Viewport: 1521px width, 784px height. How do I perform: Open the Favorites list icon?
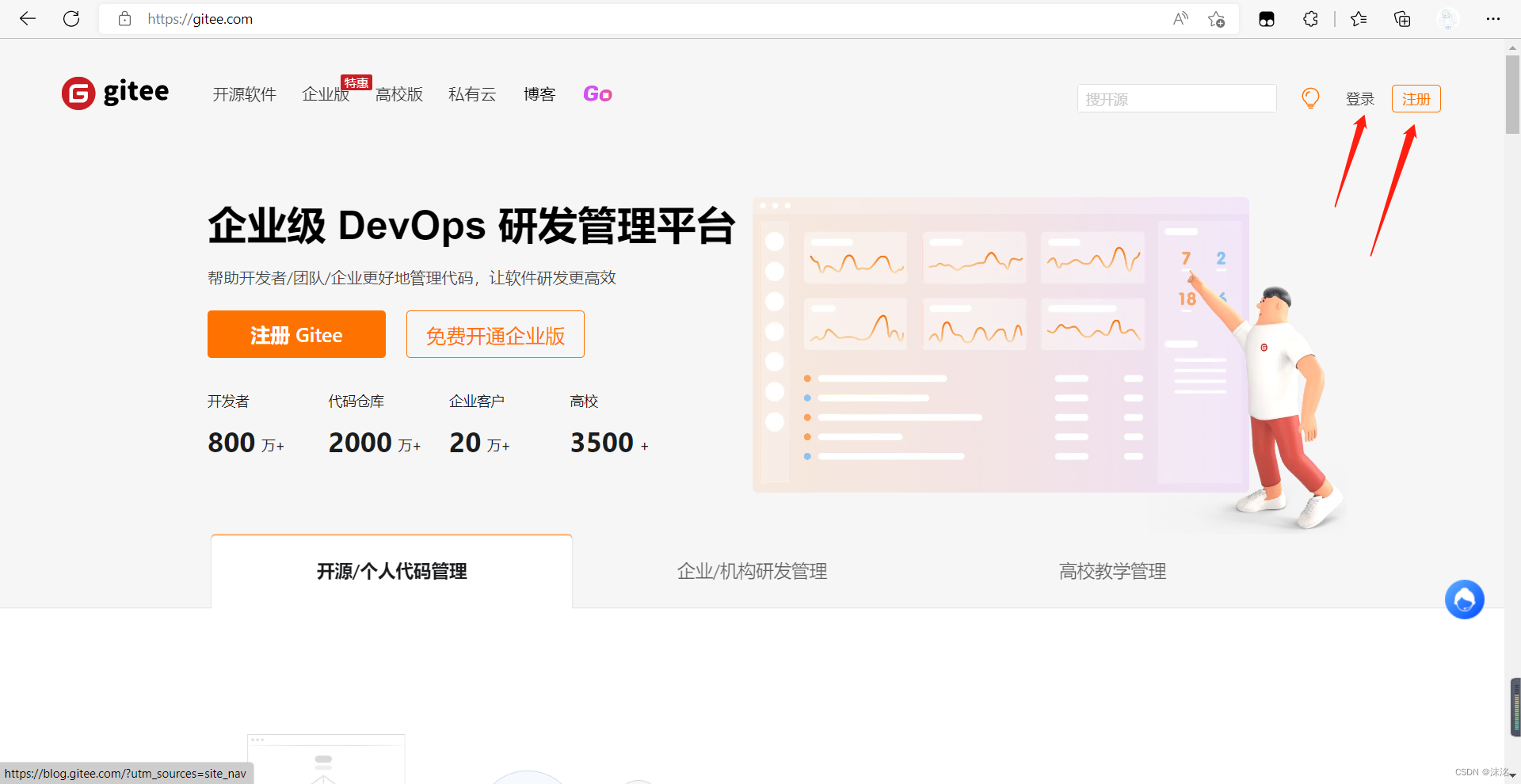tap(1359, 19)
